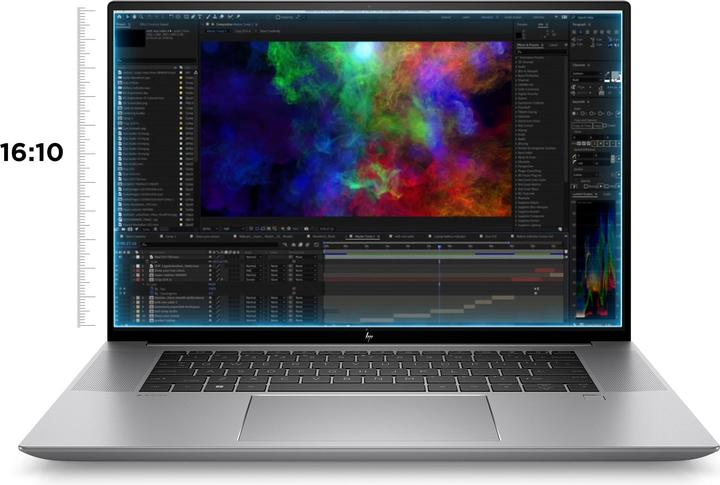Click the center text paragraph icon
Image resolution: width=720 pixels, height=485 pixels.
click(580, 32)
